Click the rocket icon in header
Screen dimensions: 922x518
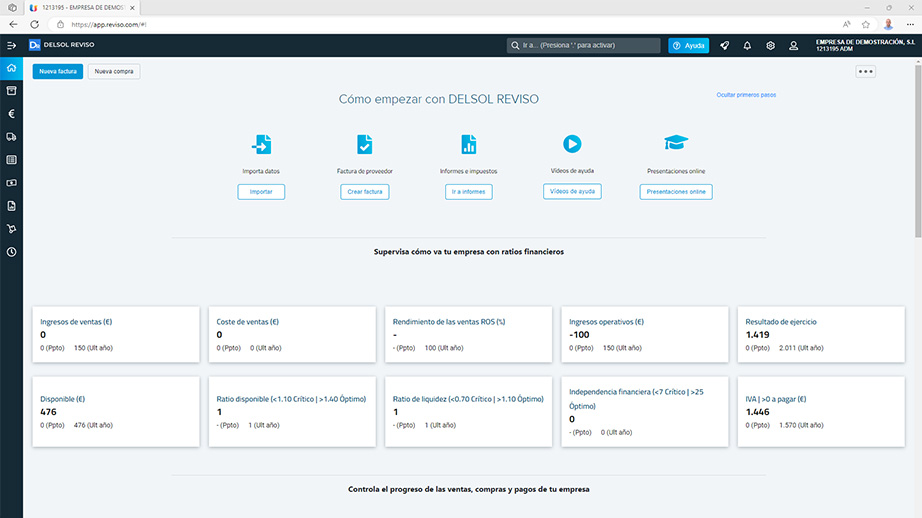pos(724,45)
